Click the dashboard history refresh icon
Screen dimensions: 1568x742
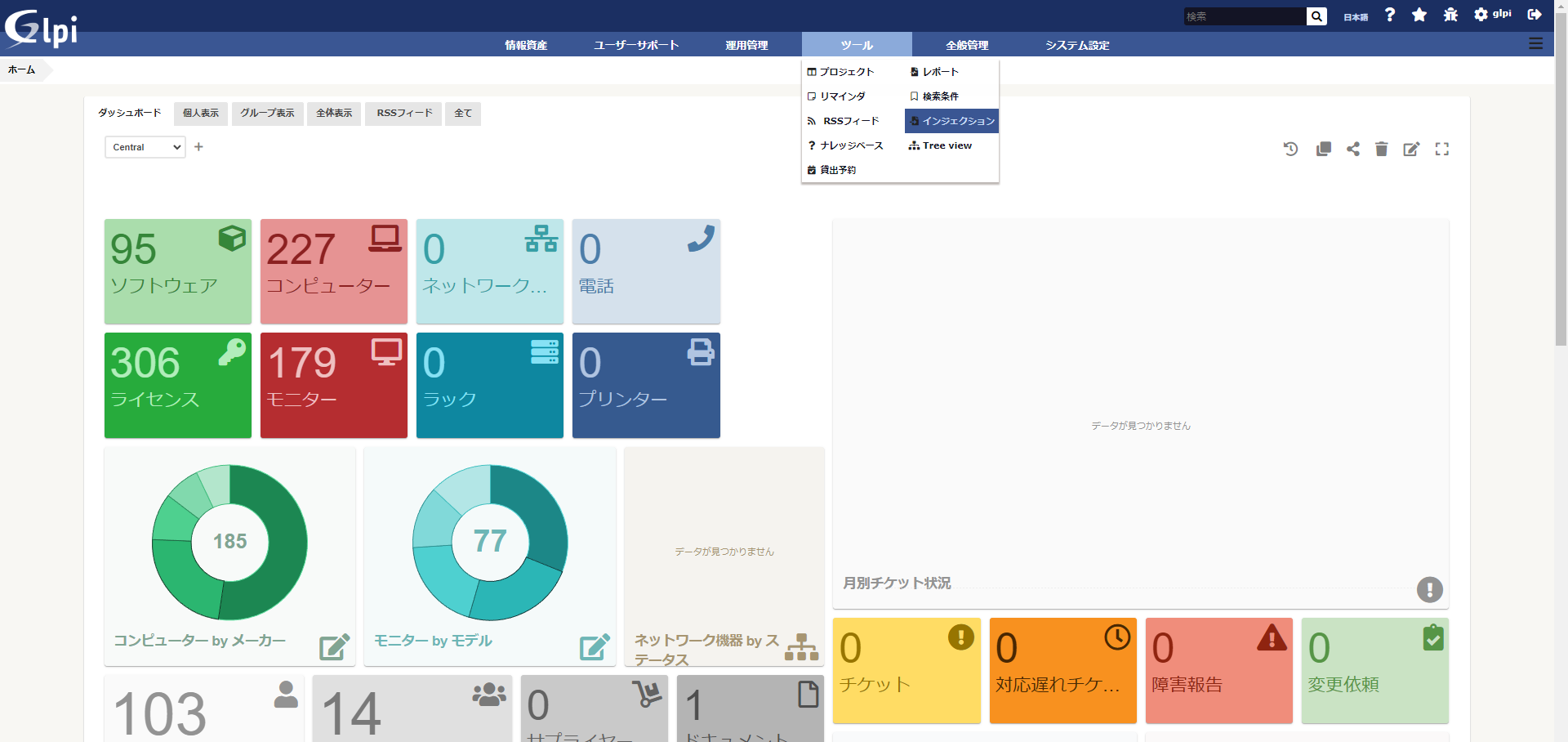coord(1290,149)
